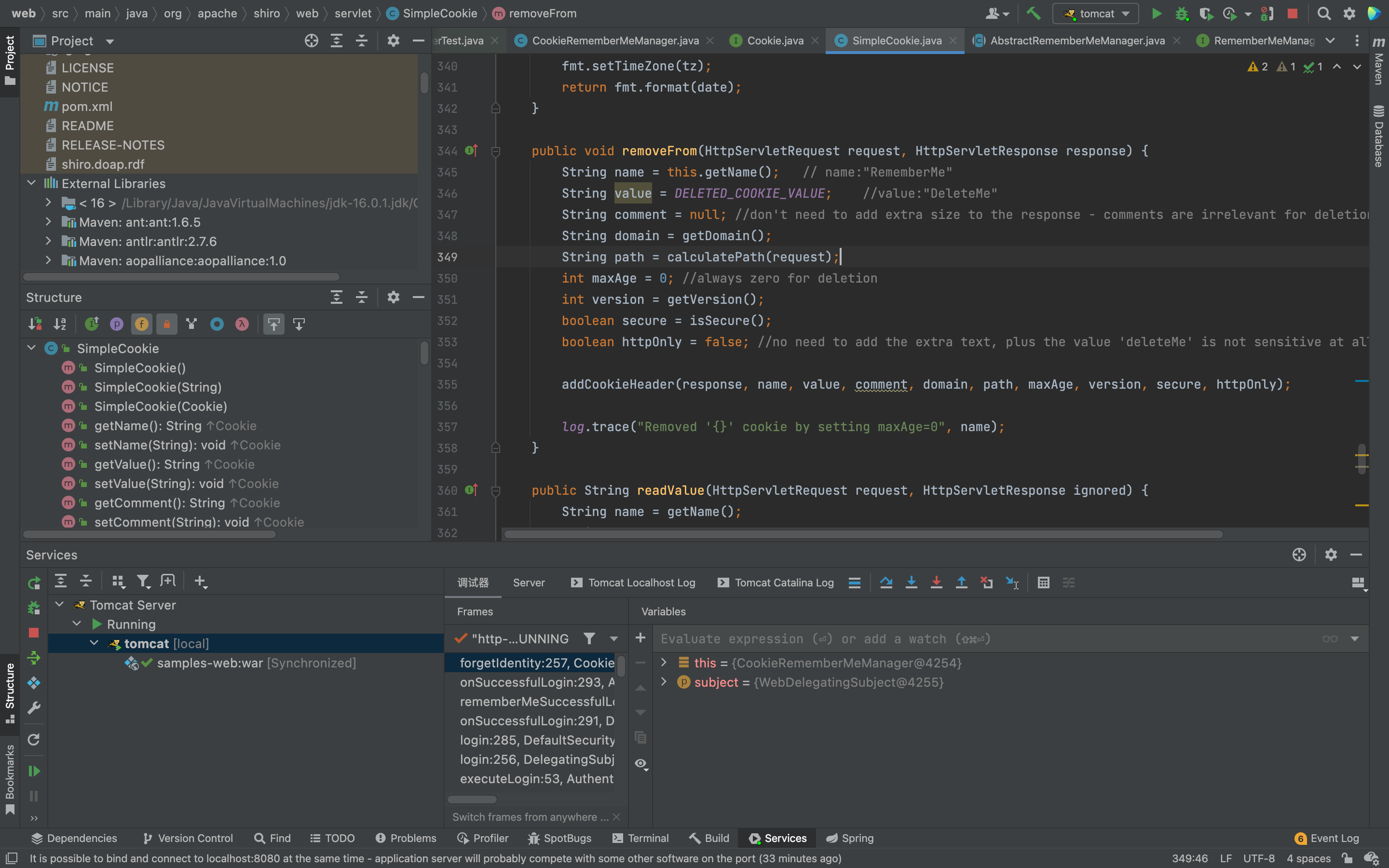Click the Project tree vertical scrollbar
Image resolution: width=1389 pixels, height=868 pixels.
[424, 82]
